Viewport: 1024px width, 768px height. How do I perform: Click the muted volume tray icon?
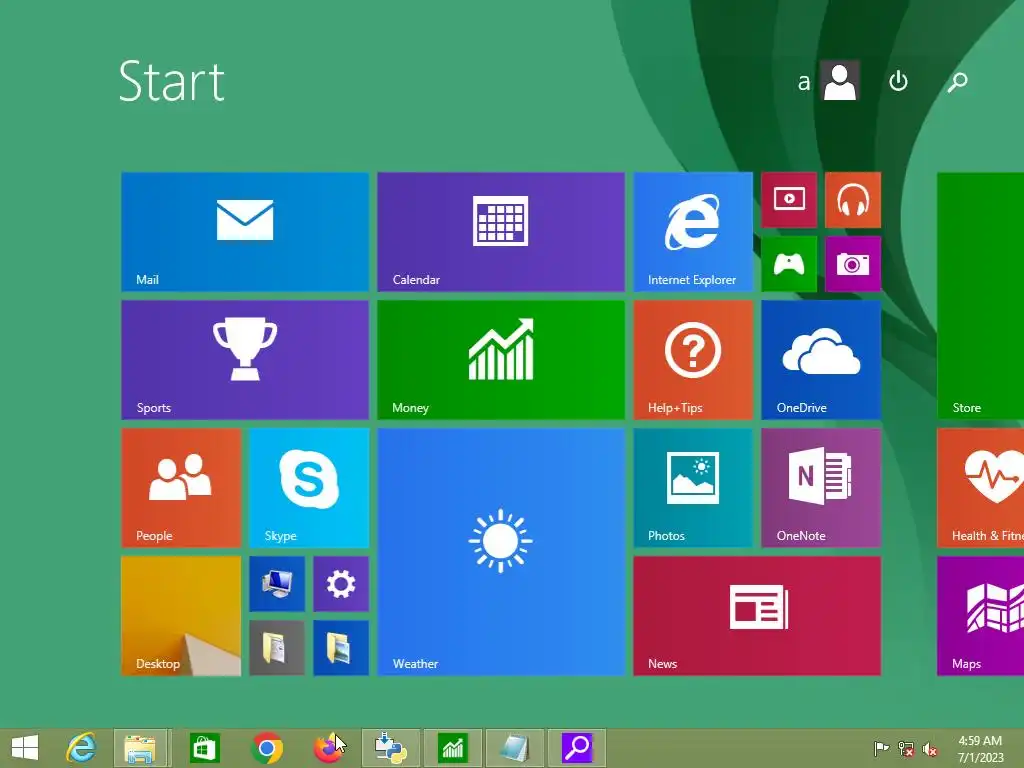[x=930, y=748]
